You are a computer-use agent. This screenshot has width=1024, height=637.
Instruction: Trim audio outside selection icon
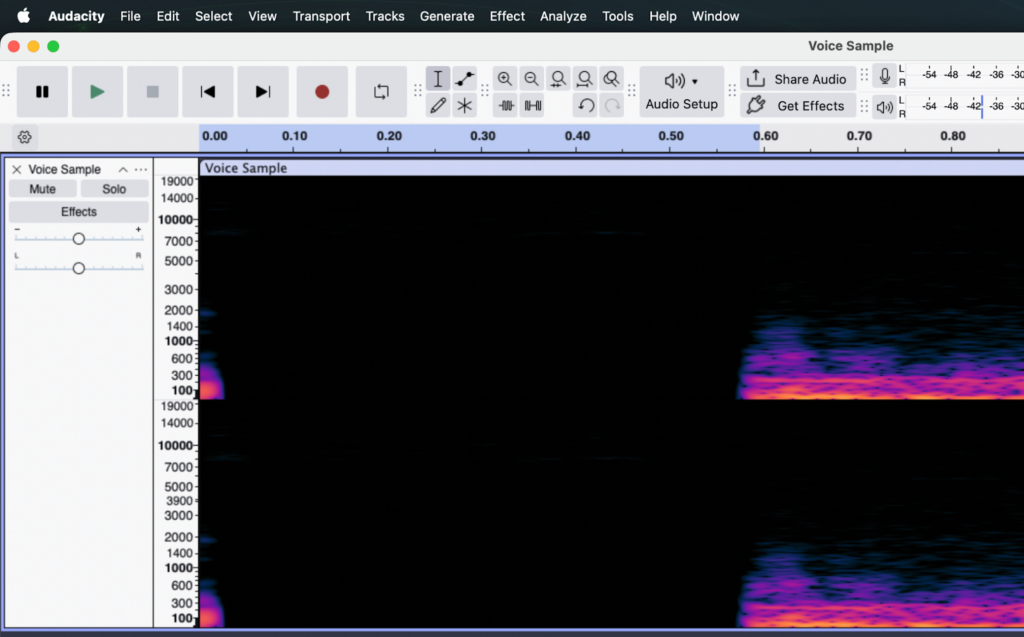(506, 105)
